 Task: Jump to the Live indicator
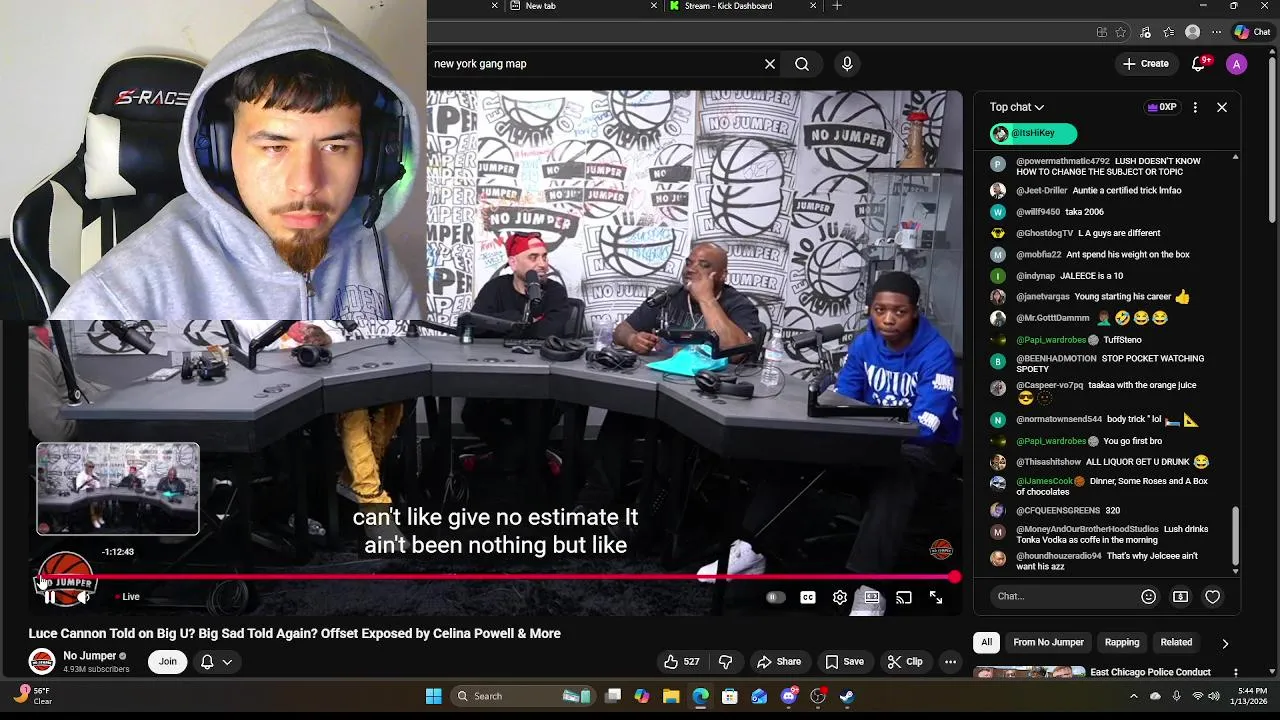click(x=127, y=597)
